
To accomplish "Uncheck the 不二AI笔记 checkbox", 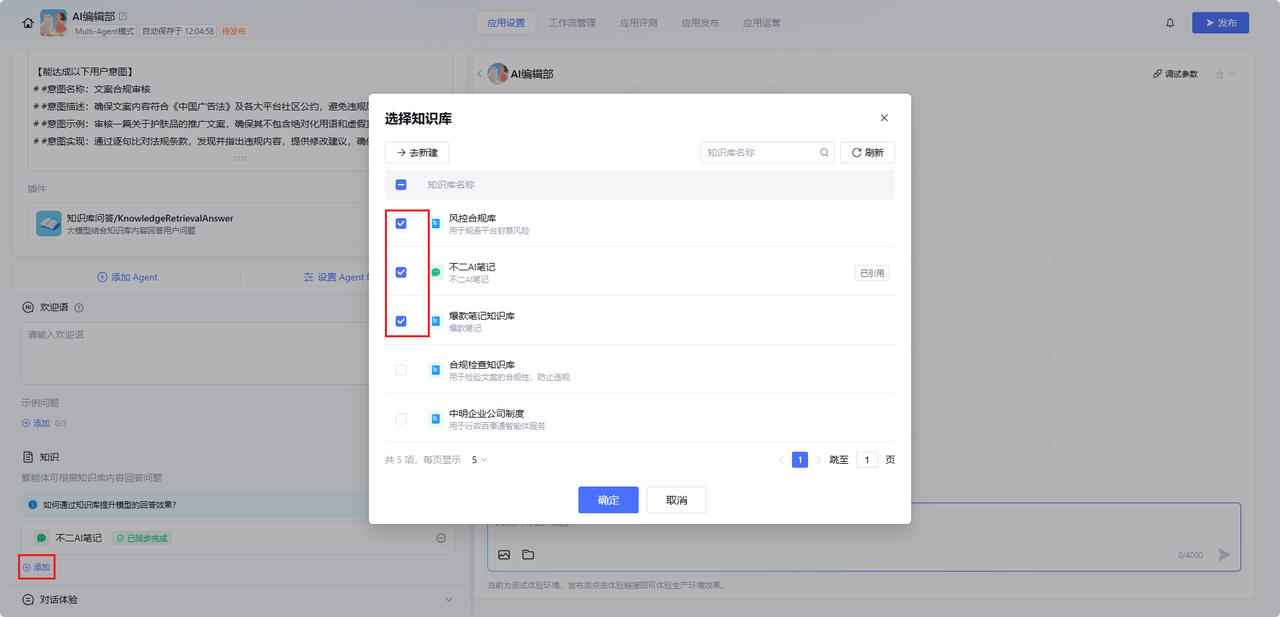I will pos(401,272).
